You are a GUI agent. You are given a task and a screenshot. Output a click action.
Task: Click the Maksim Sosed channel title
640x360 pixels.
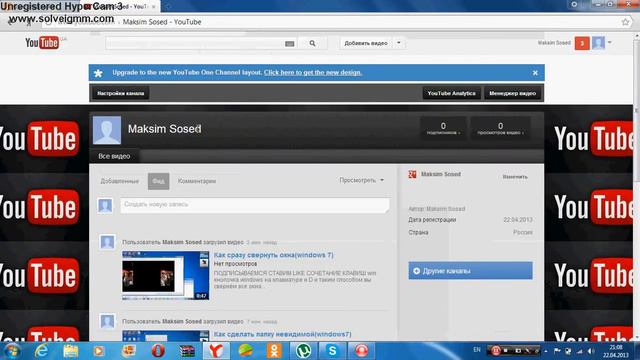164,129
